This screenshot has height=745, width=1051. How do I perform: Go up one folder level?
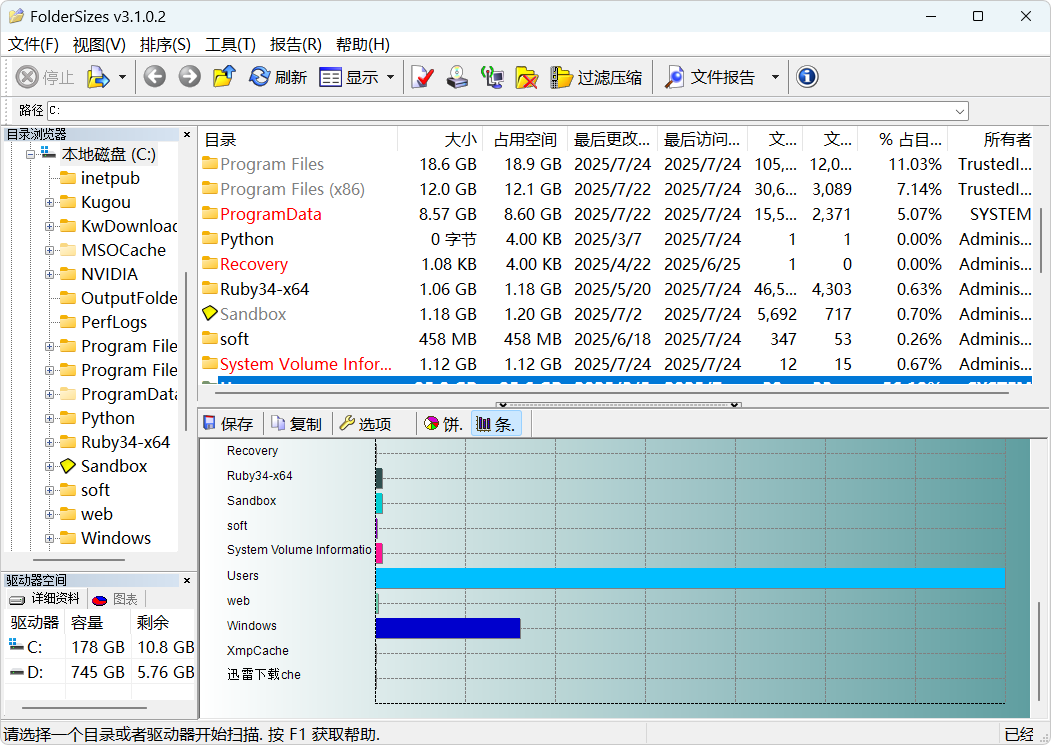[x=224, y=76]
